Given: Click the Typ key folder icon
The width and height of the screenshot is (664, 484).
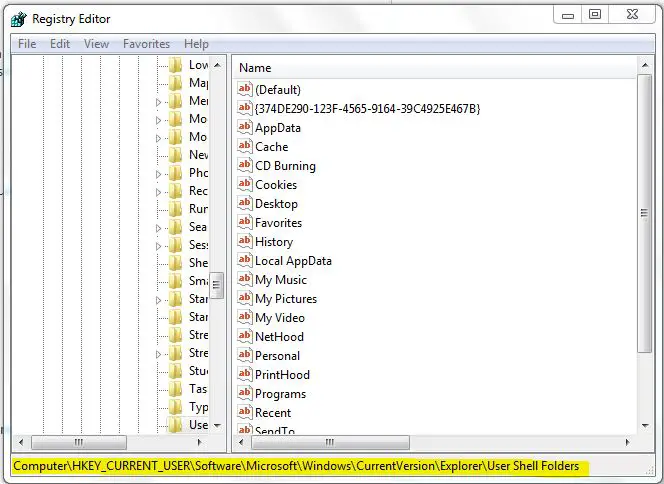Looking at the screenshot, I should [175, 407].
